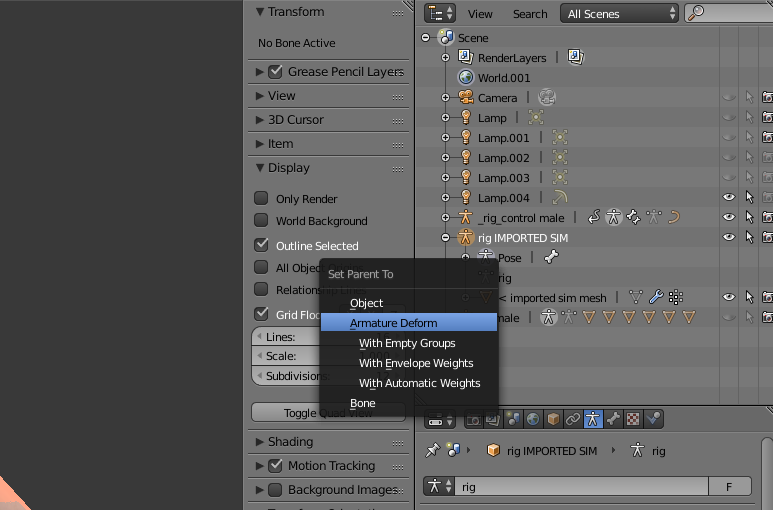Open the Physics properties tab
The image size is (773, 510).
653,419
